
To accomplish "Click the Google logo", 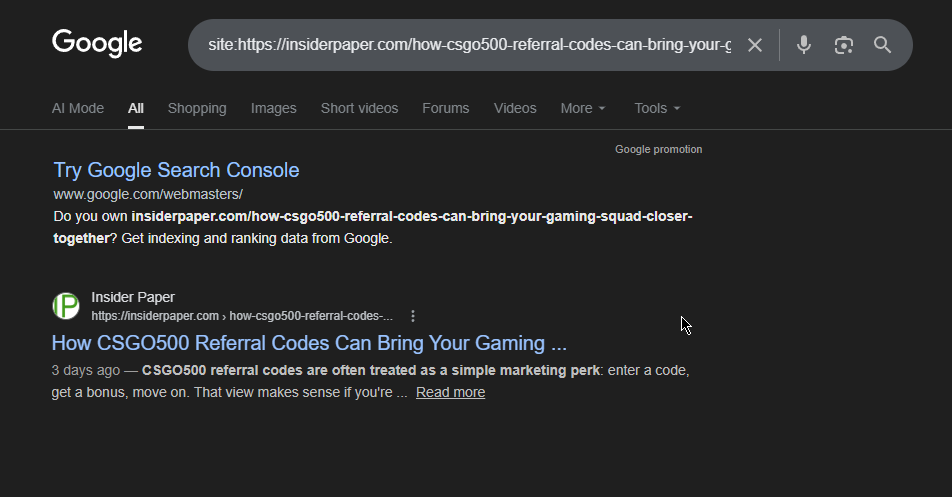I will click(97, 43).
